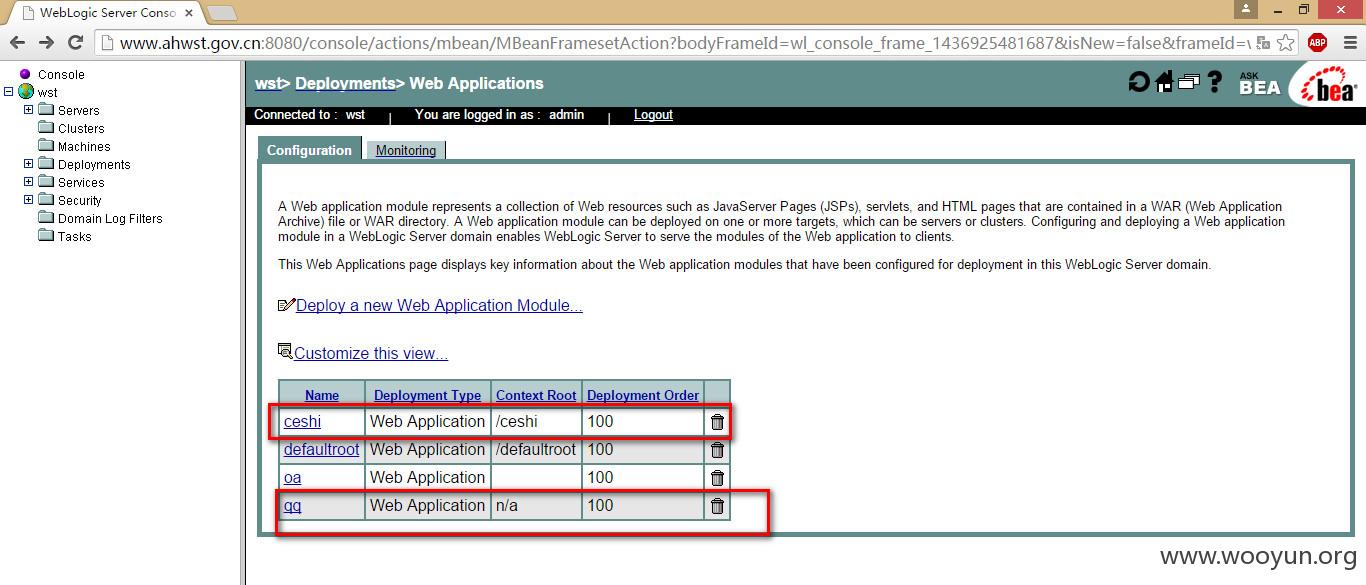Expand the Services tree node
This screenshot has width=1366, height=585.
coord(28,182)
